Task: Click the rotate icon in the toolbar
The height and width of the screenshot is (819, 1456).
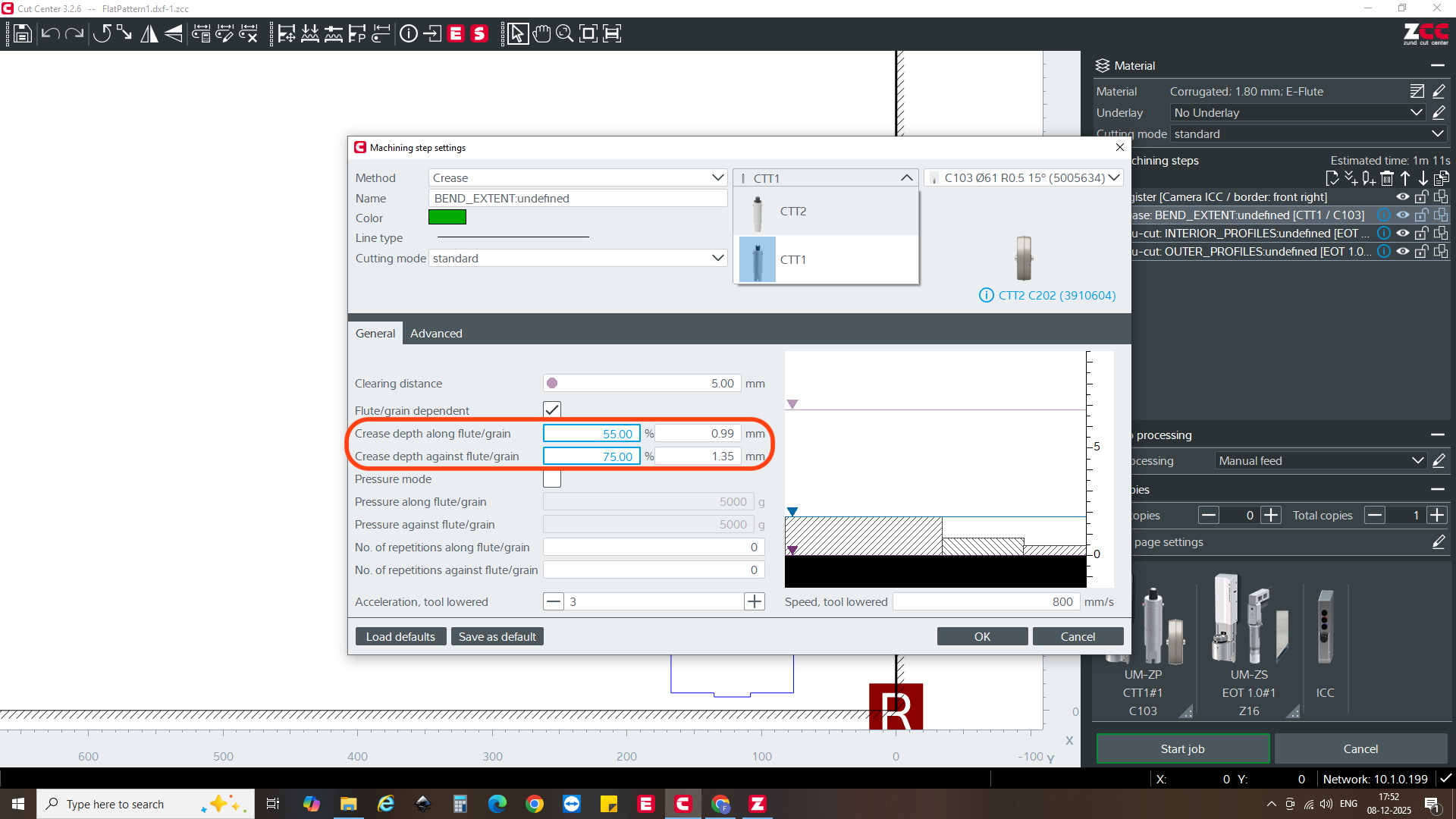Action: (102, 33)
